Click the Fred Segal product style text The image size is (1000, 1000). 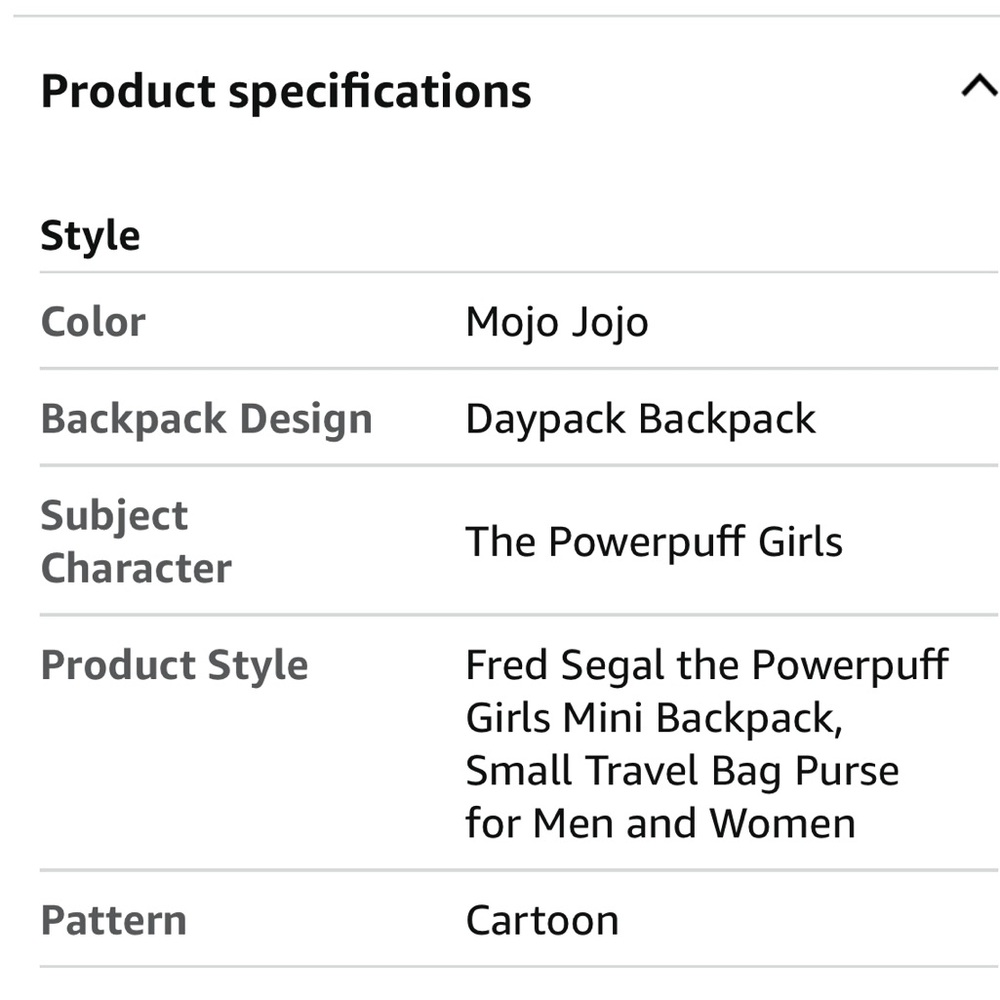tap(706, 666)
